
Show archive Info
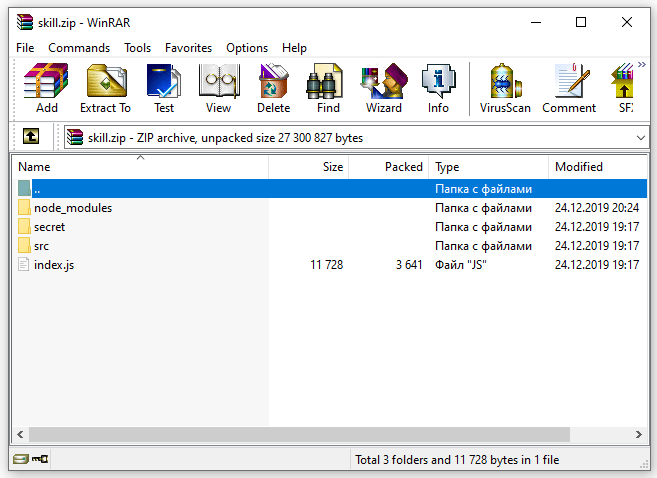(438, 88)
